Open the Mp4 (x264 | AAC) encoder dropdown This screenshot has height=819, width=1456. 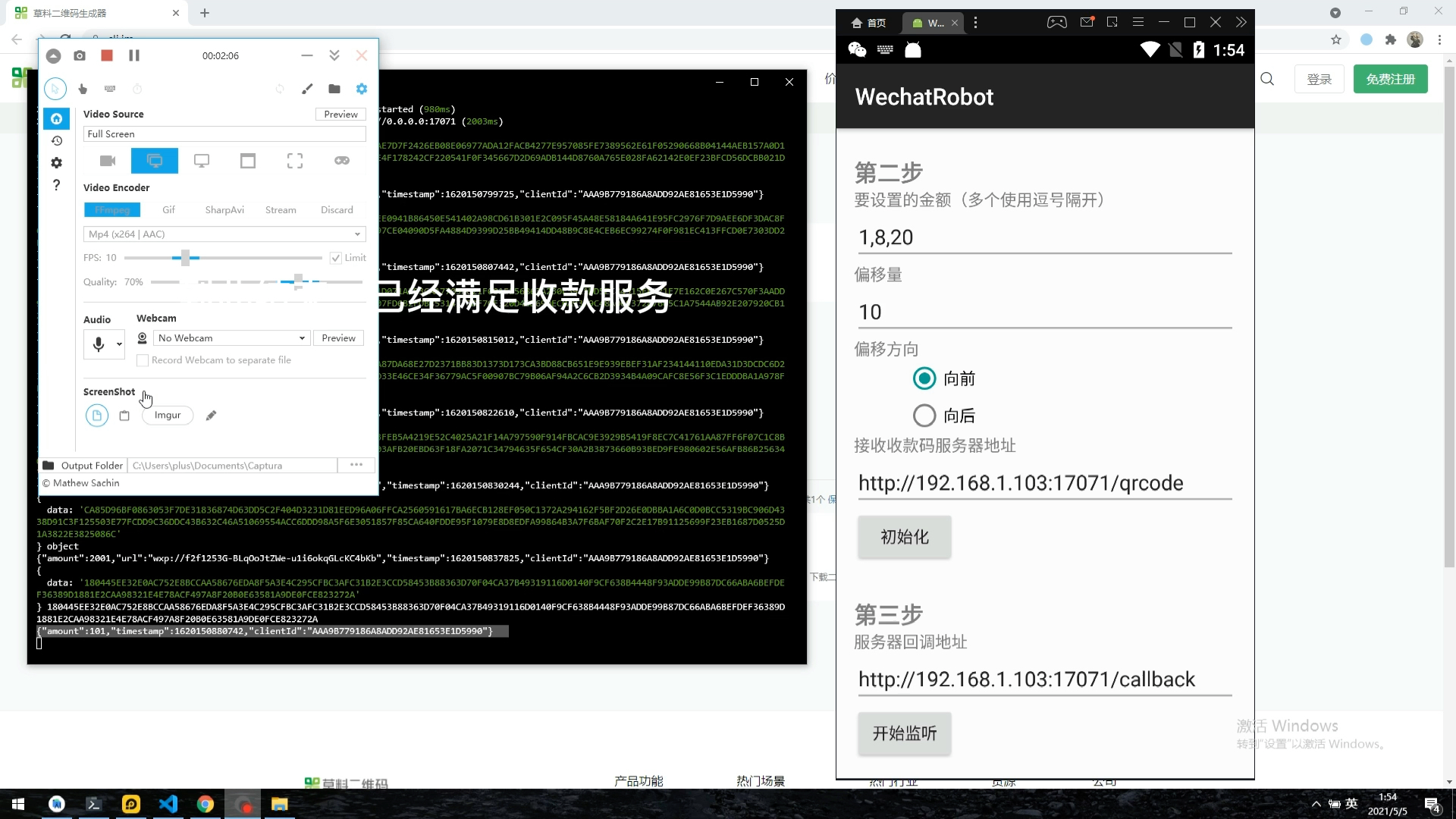tap(224, 234)
